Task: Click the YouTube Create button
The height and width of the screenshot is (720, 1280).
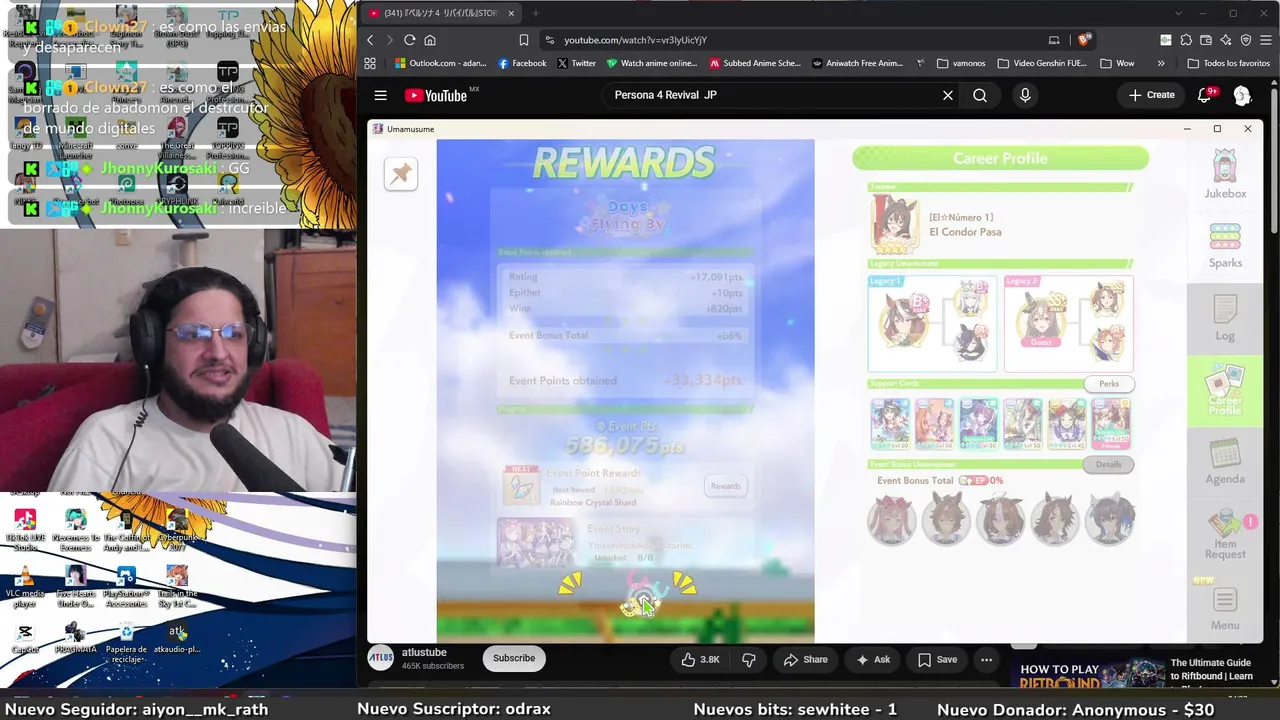Action: point(1151,95)
